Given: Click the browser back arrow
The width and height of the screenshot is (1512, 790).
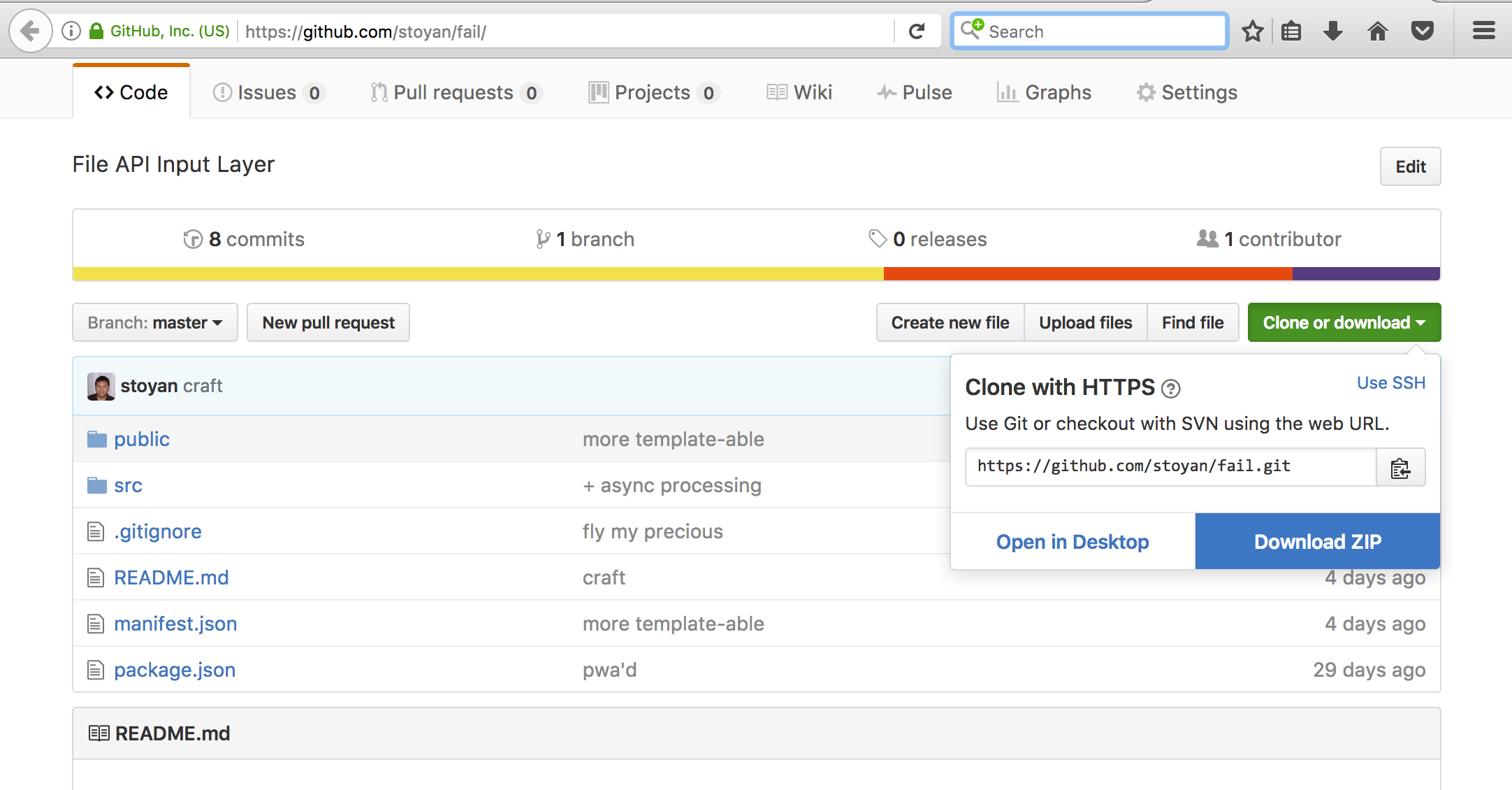Looking at the screenshot, I should click(31, 31).
